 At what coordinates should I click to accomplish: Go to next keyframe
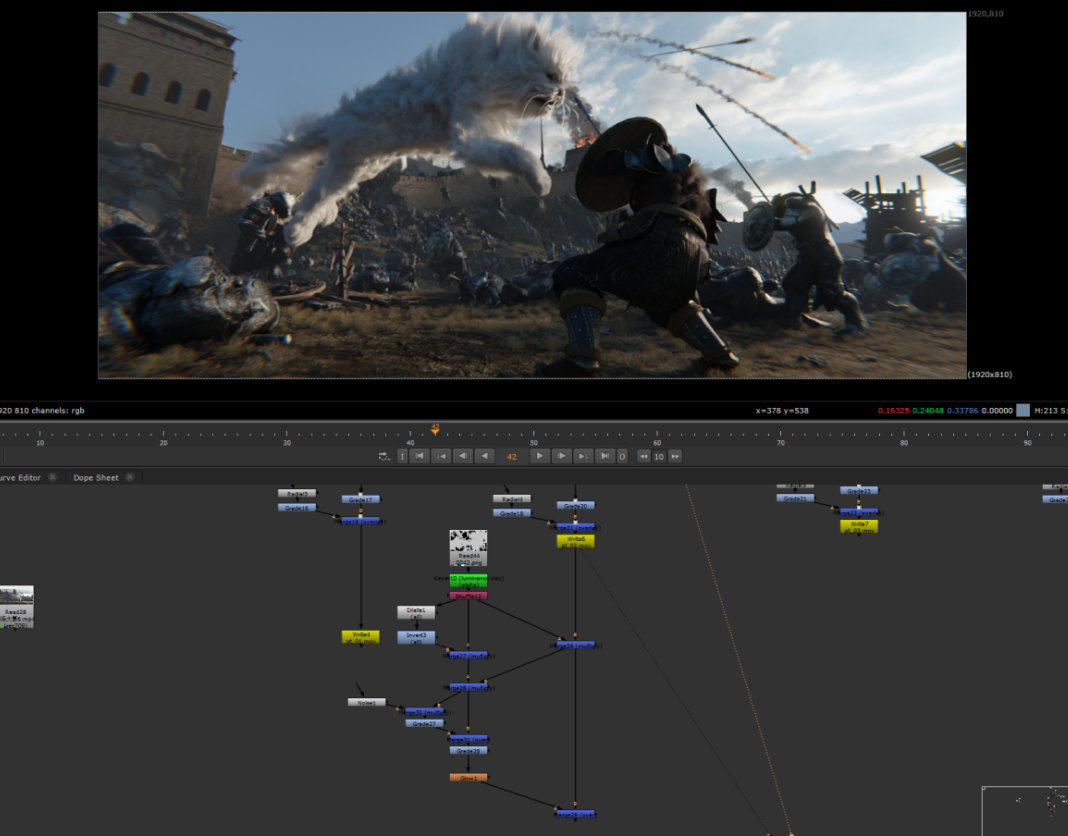point(584,456)
